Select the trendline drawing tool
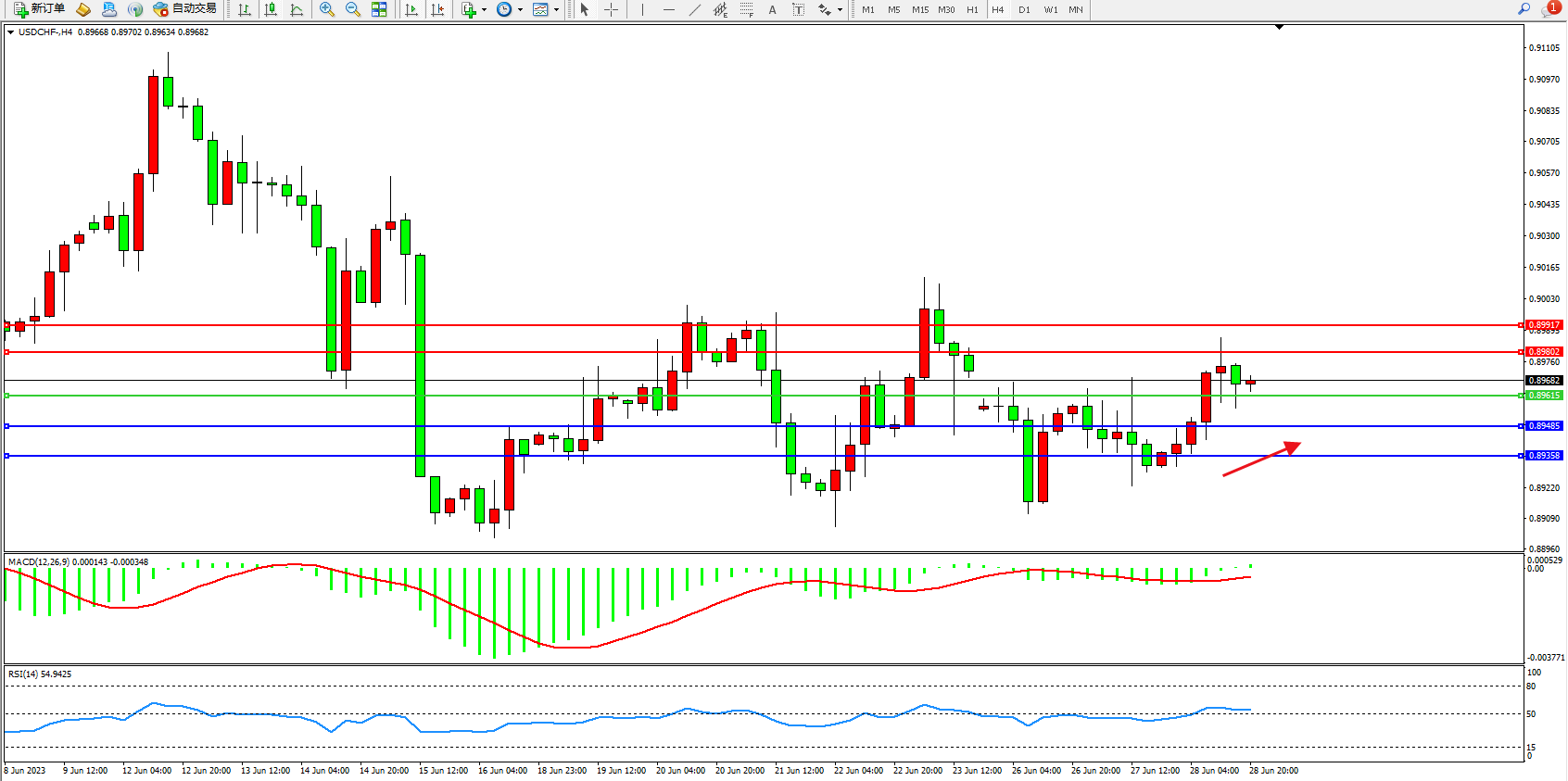Viewport: 1568px width, 781px height. [x=695, y=9]
